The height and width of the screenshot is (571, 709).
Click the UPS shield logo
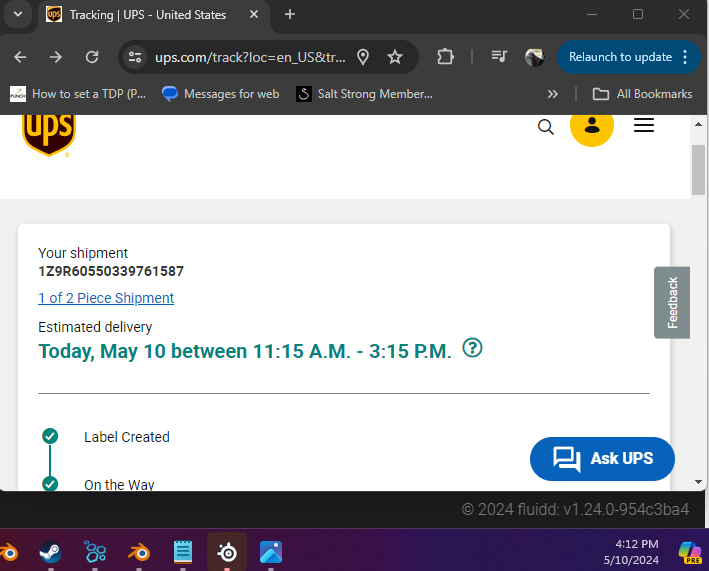click(x=49, y=134)
